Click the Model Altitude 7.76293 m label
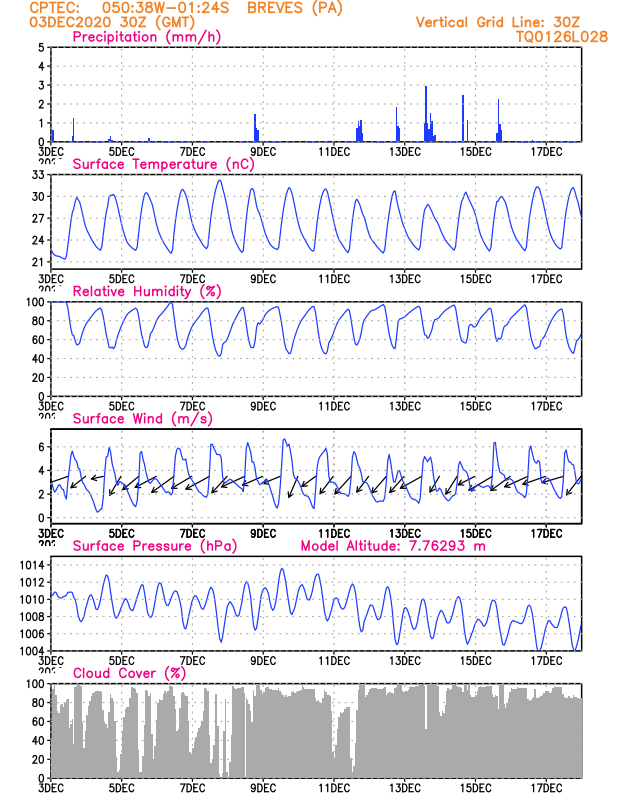 click(x=393, y=546)
